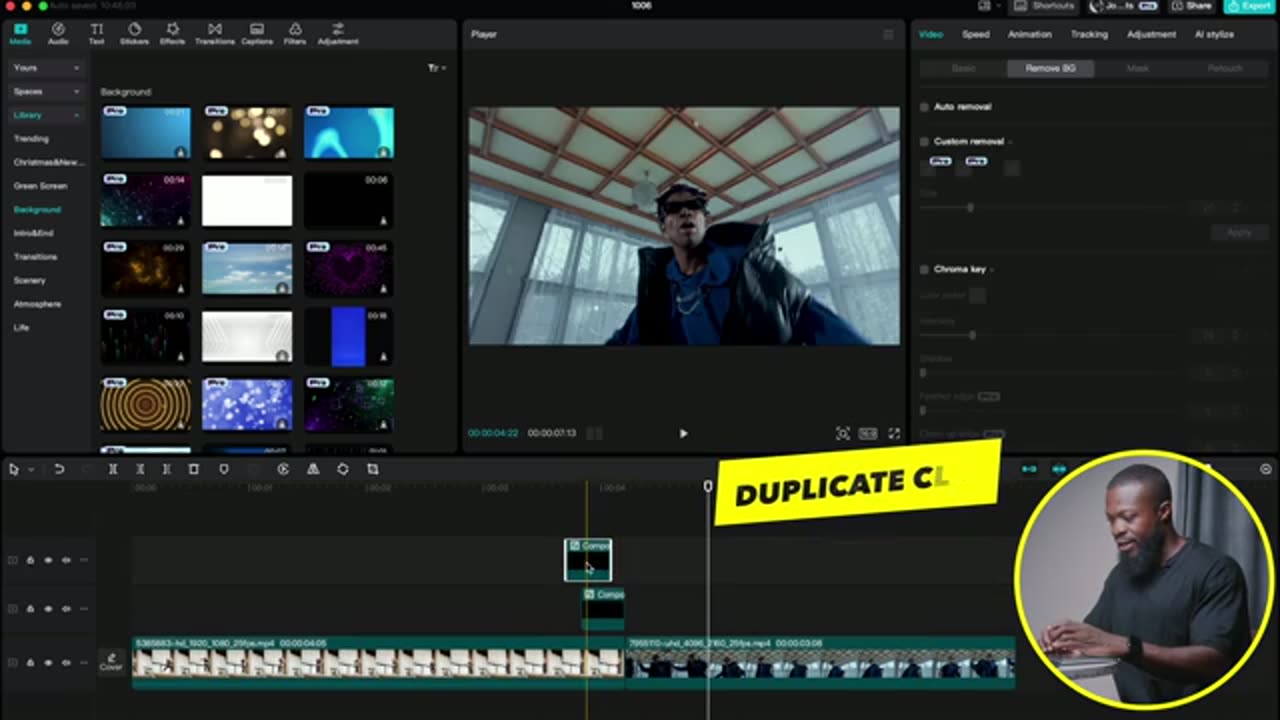Switch to the AI stylize tab
The width and height of the screenshot is (1280, 720).
click(x=1214, y=34)
